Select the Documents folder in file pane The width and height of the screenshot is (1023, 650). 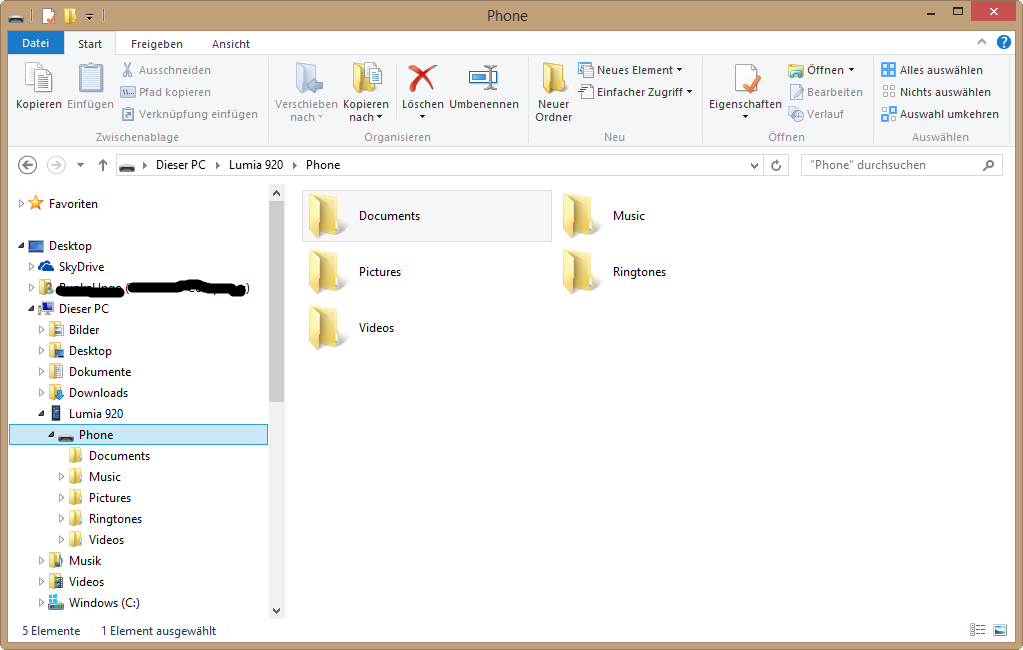pyautogui.click(x=427, y=216)
